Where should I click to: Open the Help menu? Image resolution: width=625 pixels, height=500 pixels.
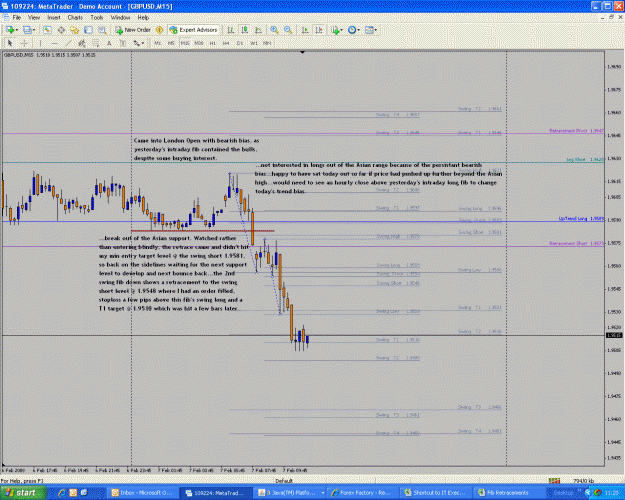pos(143,18)
